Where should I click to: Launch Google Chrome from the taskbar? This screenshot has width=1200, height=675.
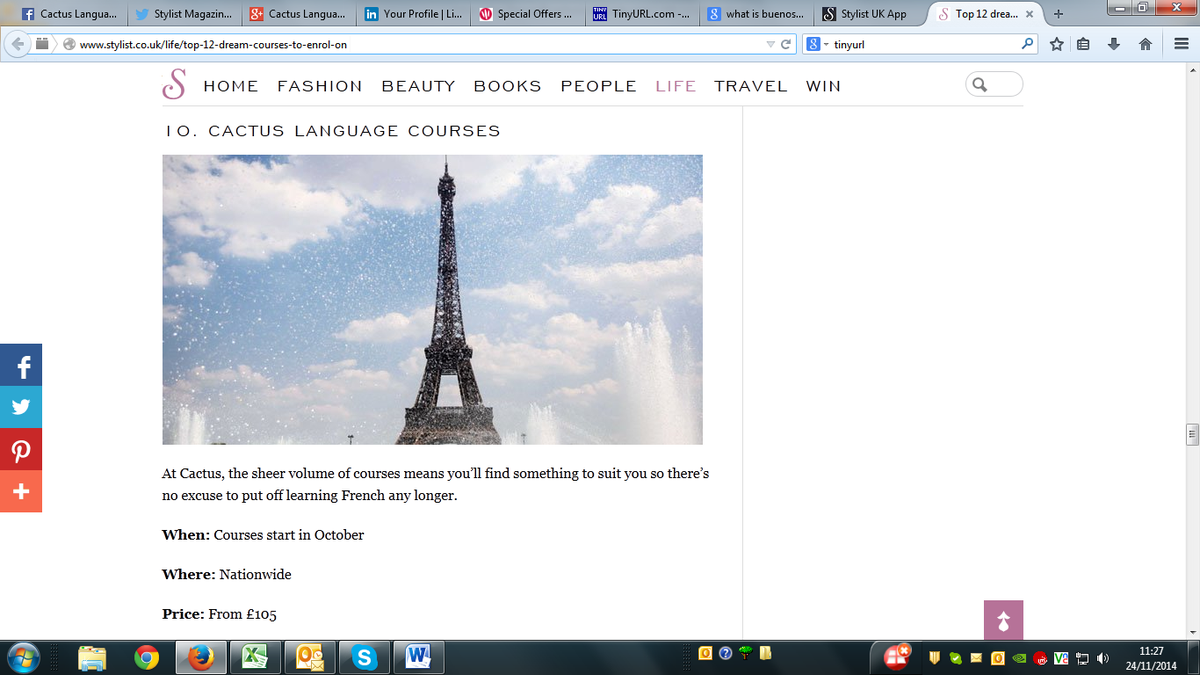click(x=147, y=657)
